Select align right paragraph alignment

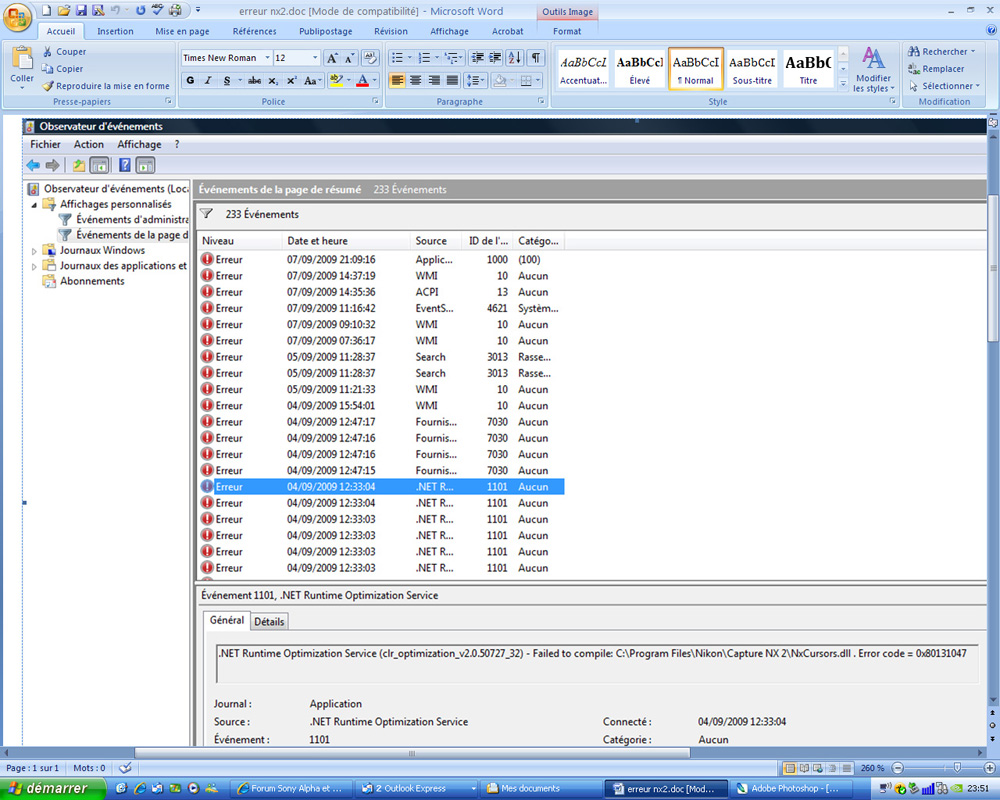click(434, 80)
